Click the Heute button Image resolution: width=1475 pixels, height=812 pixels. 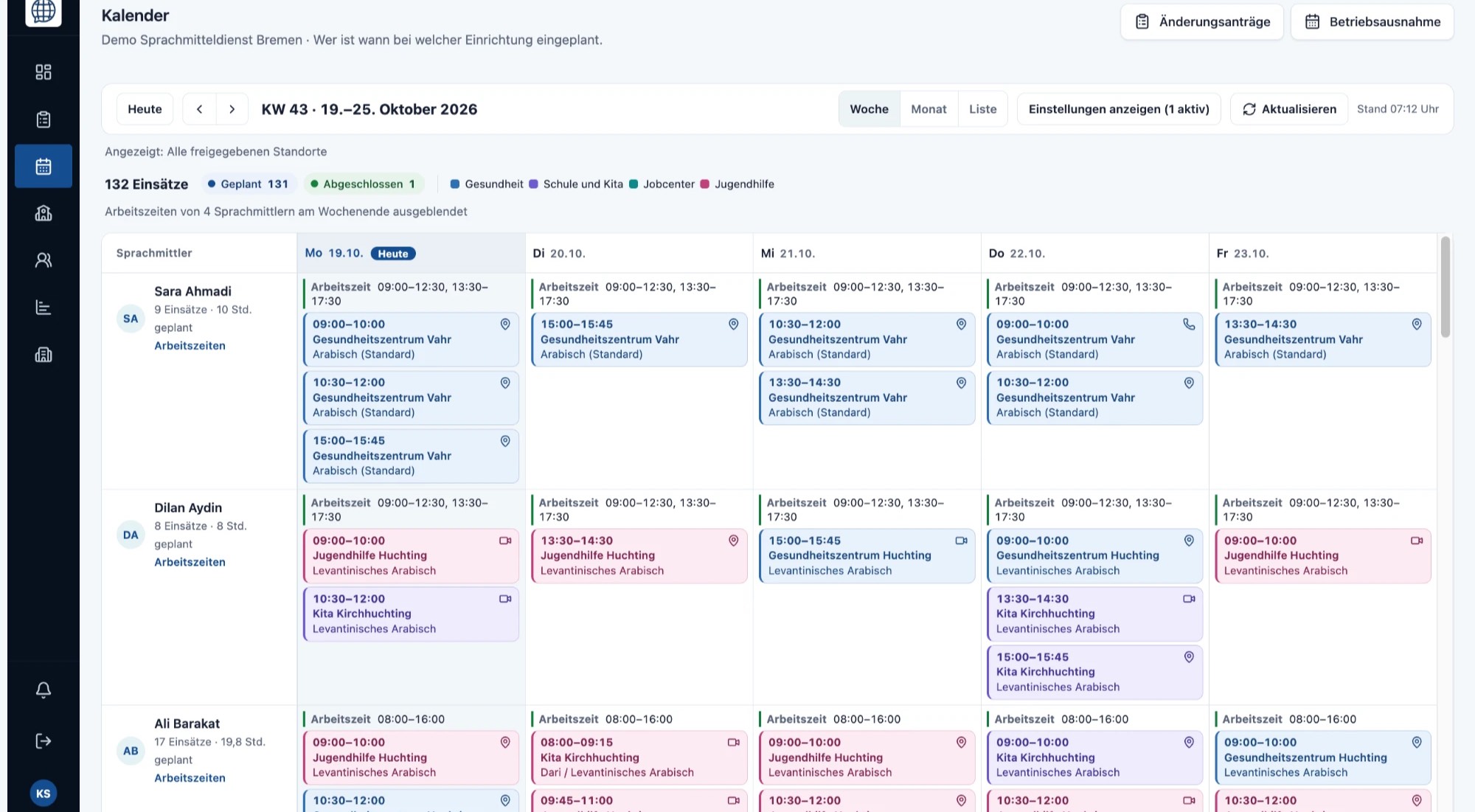145,109
